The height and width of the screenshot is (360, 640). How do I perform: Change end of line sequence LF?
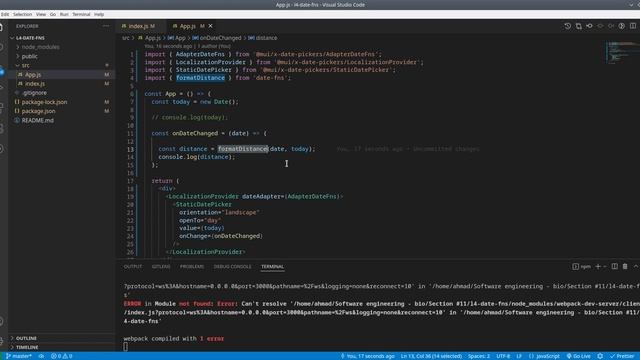point(519,356)
